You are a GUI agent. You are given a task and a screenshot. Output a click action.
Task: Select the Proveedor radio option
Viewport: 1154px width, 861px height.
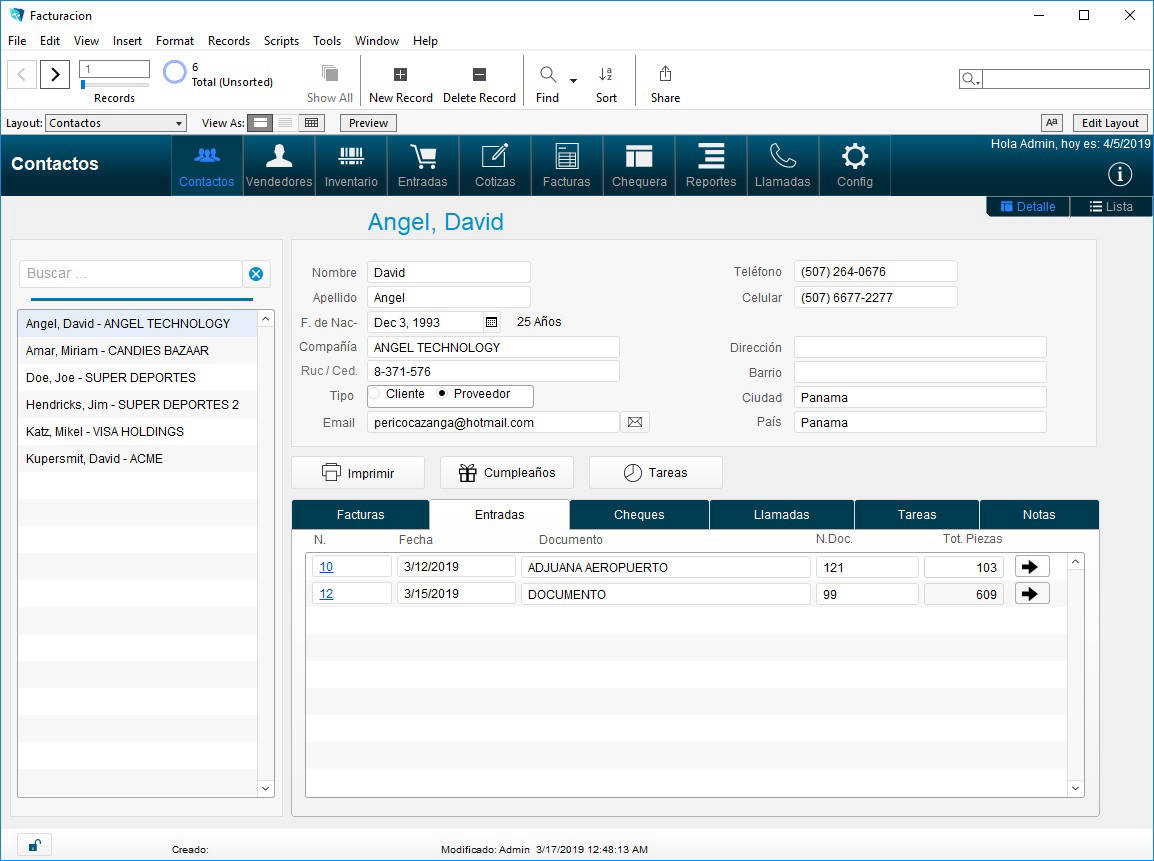click(x=442, y=394)
